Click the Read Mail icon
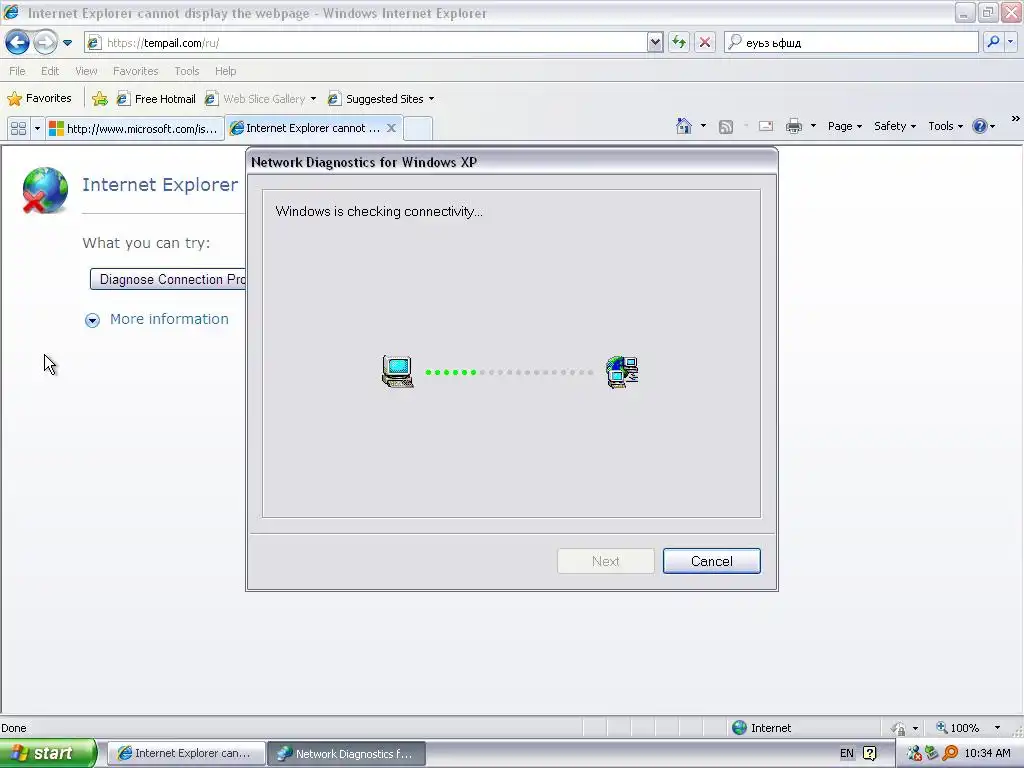The height and width of the screenshot is (768, 1024). 766,127
